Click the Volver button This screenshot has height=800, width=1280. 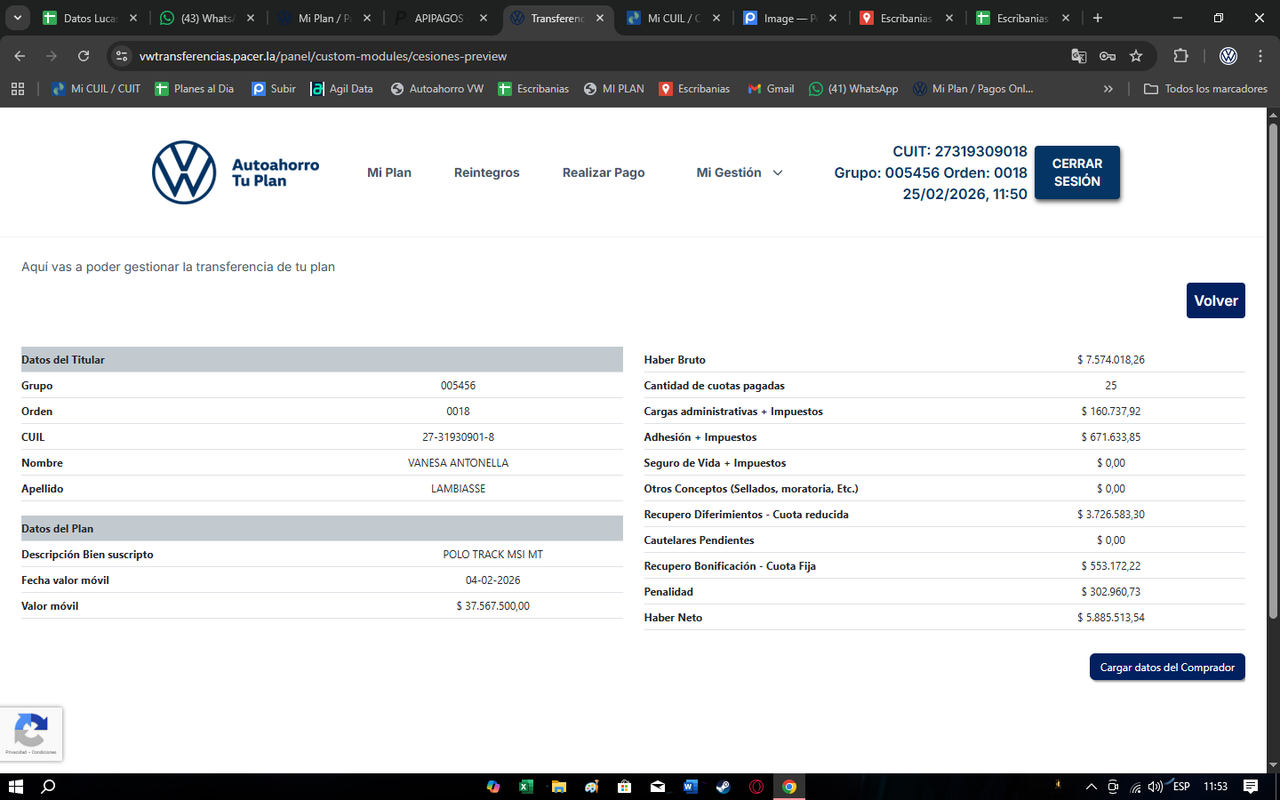point(1216,301)
